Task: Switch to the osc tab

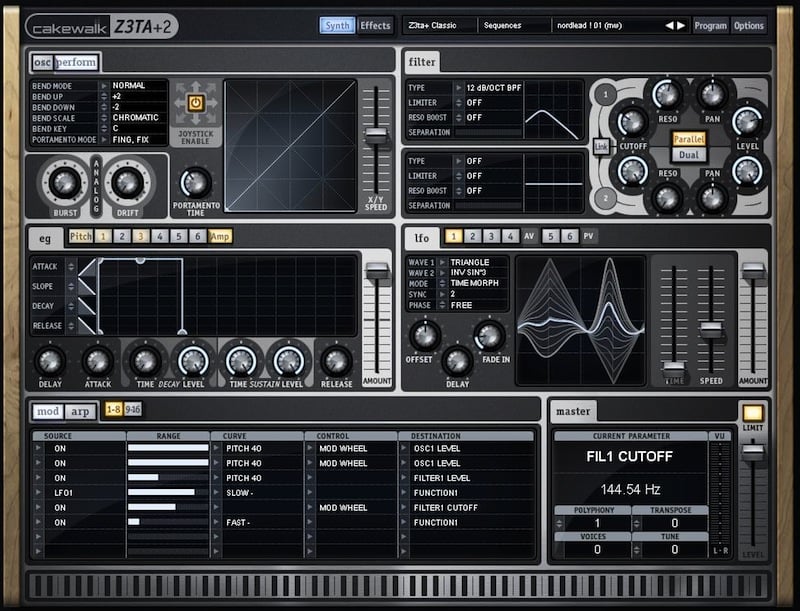Action: point(42,62)
